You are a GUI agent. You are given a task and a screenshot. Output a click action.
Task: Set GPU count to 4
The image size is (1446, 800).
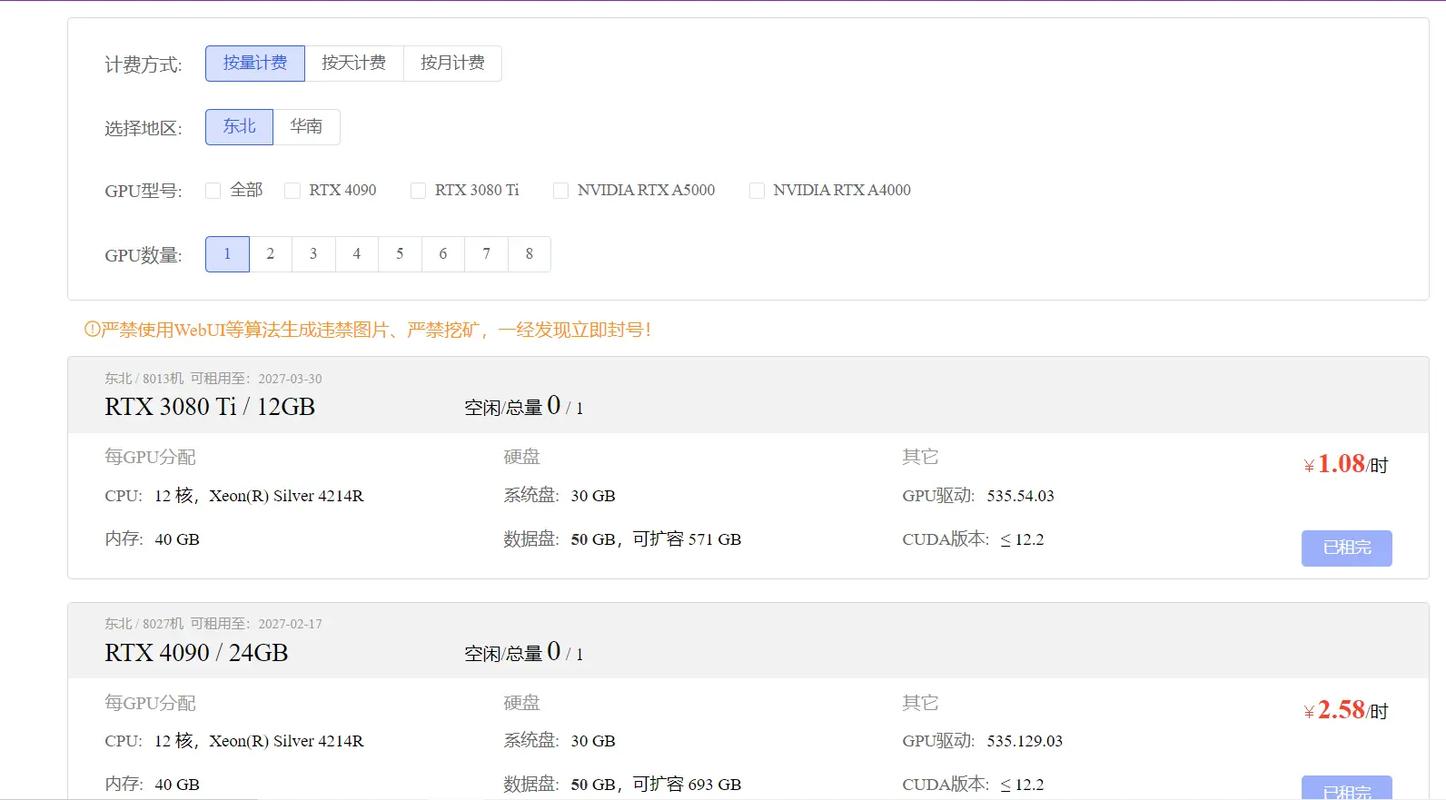coord(356,254)
